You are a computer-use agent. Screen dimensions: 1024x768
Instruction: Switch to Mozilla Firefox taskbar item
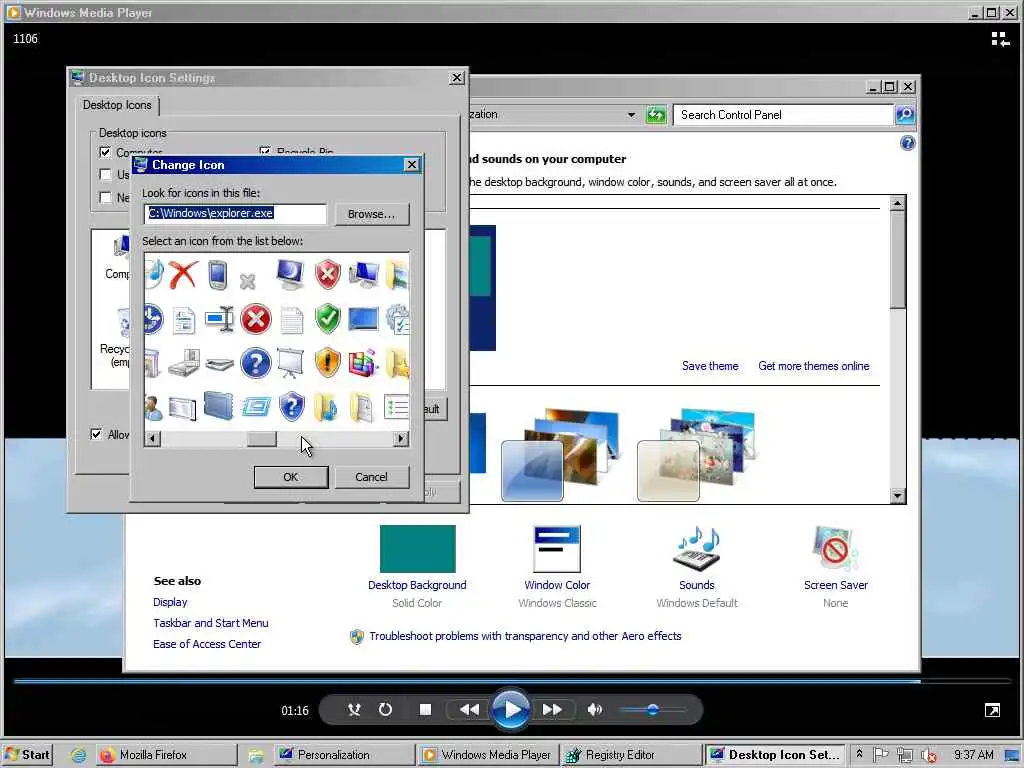[x=167, y=755]
